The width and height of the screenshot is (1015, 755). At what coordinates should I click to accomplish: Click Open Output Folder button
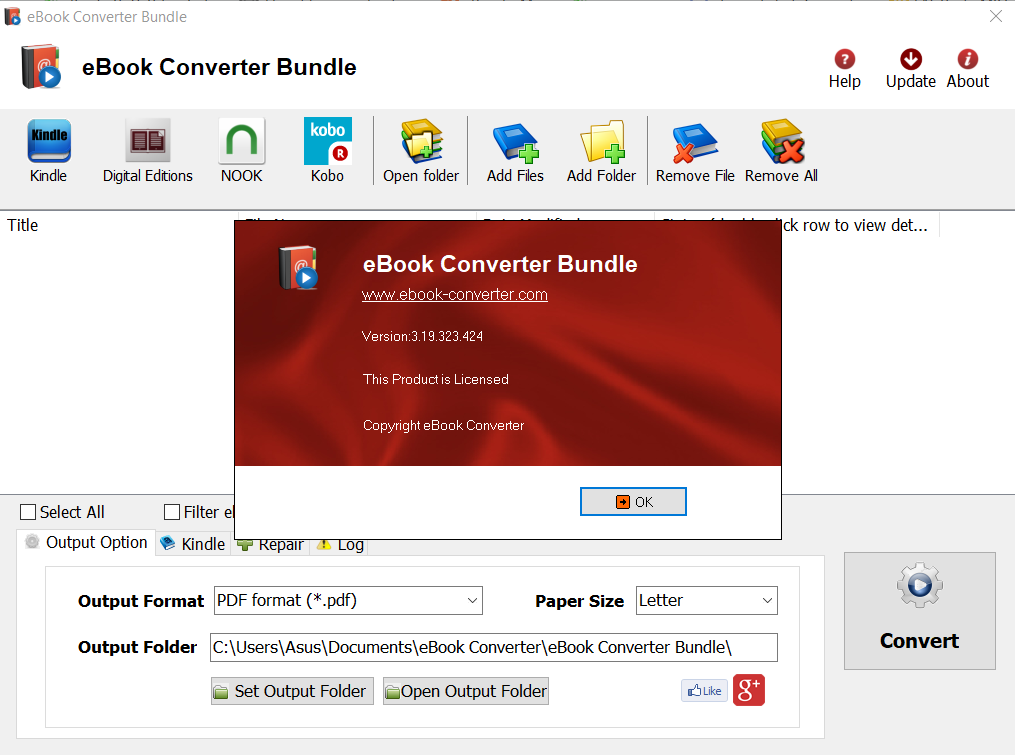tap(466, 691)
